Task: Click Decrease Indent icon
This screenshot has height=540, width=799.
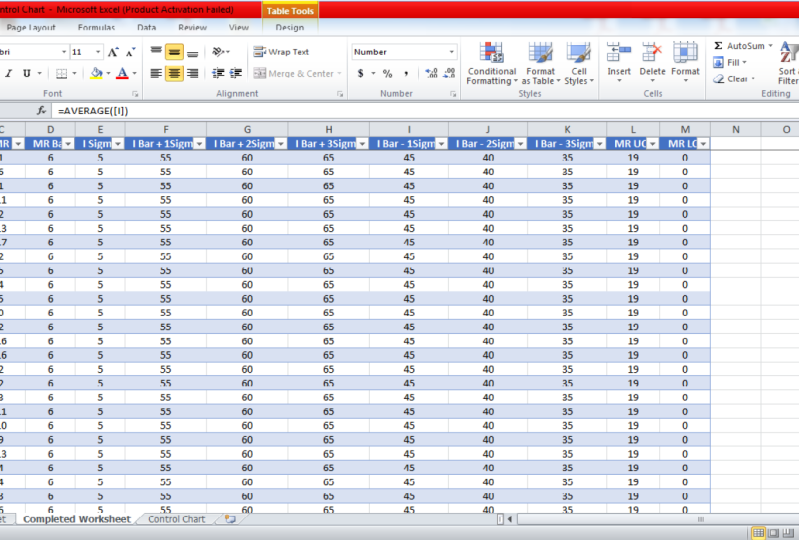Action: (x=218, y=73)
